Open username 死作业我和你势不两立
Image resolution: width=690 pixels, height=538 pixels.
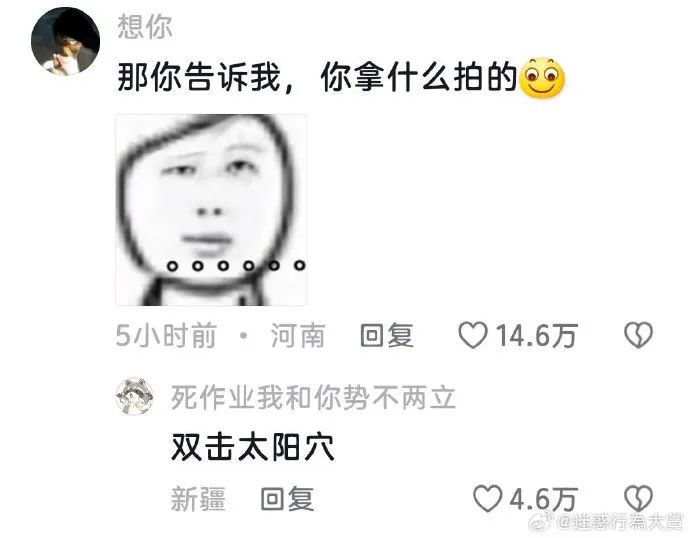click(313, 398)
